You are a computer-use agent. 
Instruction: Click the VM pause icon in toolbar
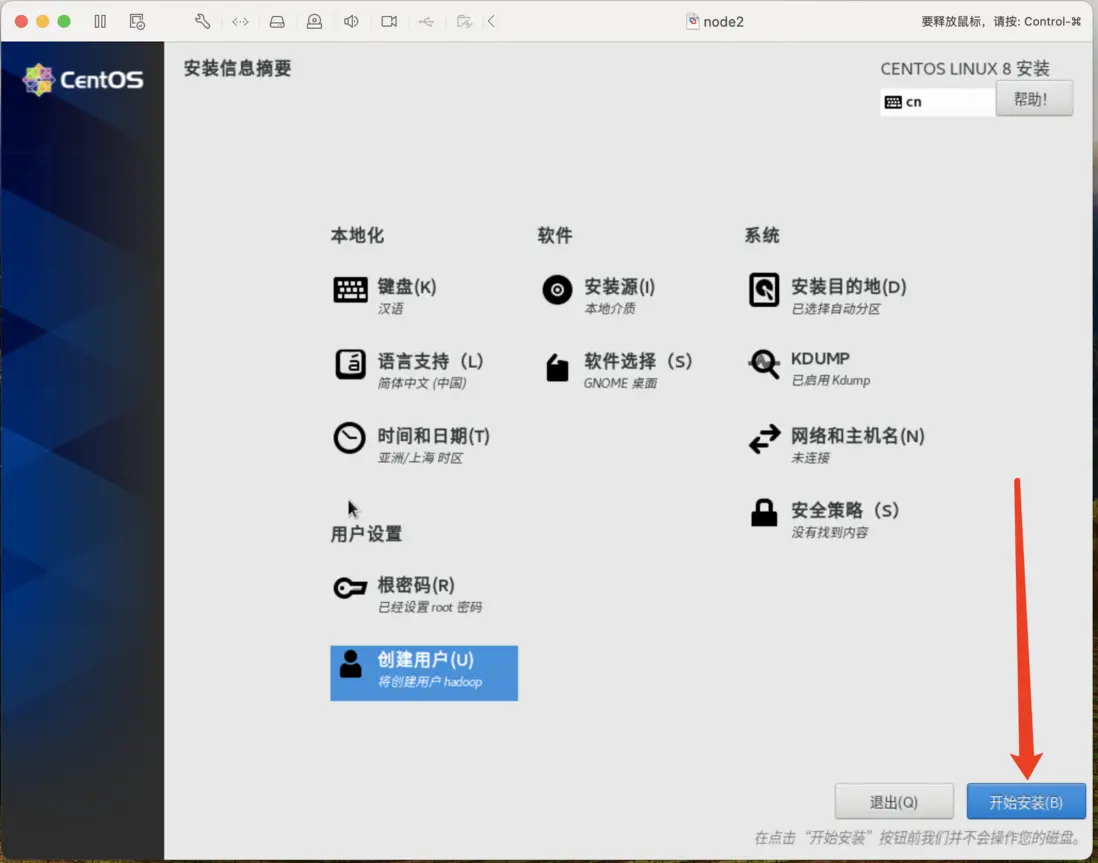(100, 22)
